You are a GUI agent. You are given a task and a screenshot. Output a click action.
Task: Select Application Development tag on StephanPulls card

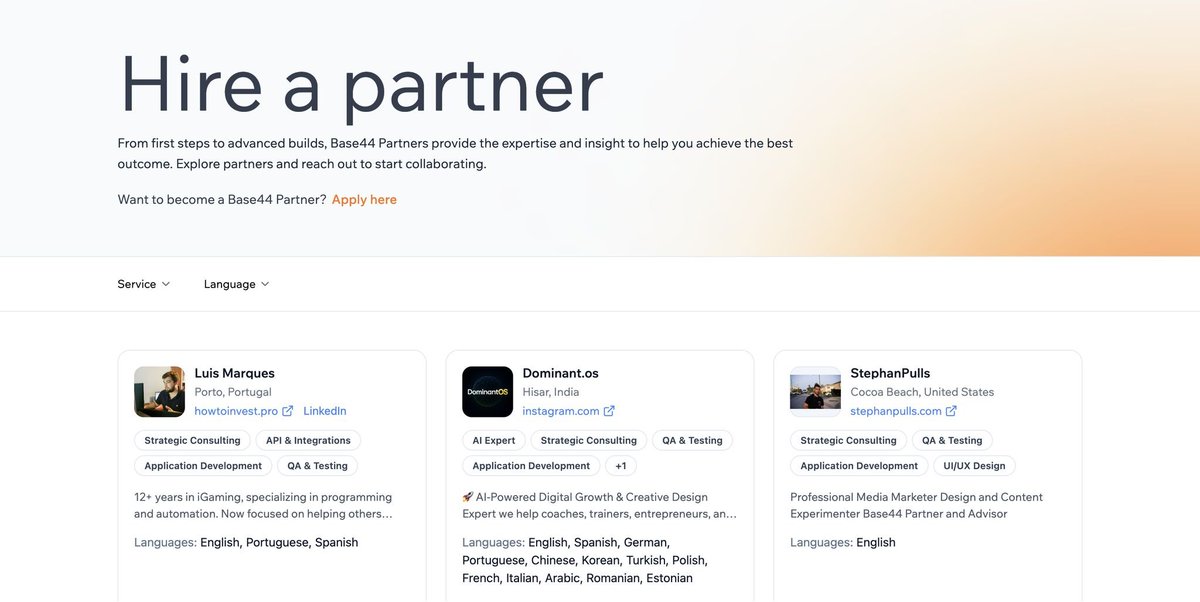pos(859,466)
